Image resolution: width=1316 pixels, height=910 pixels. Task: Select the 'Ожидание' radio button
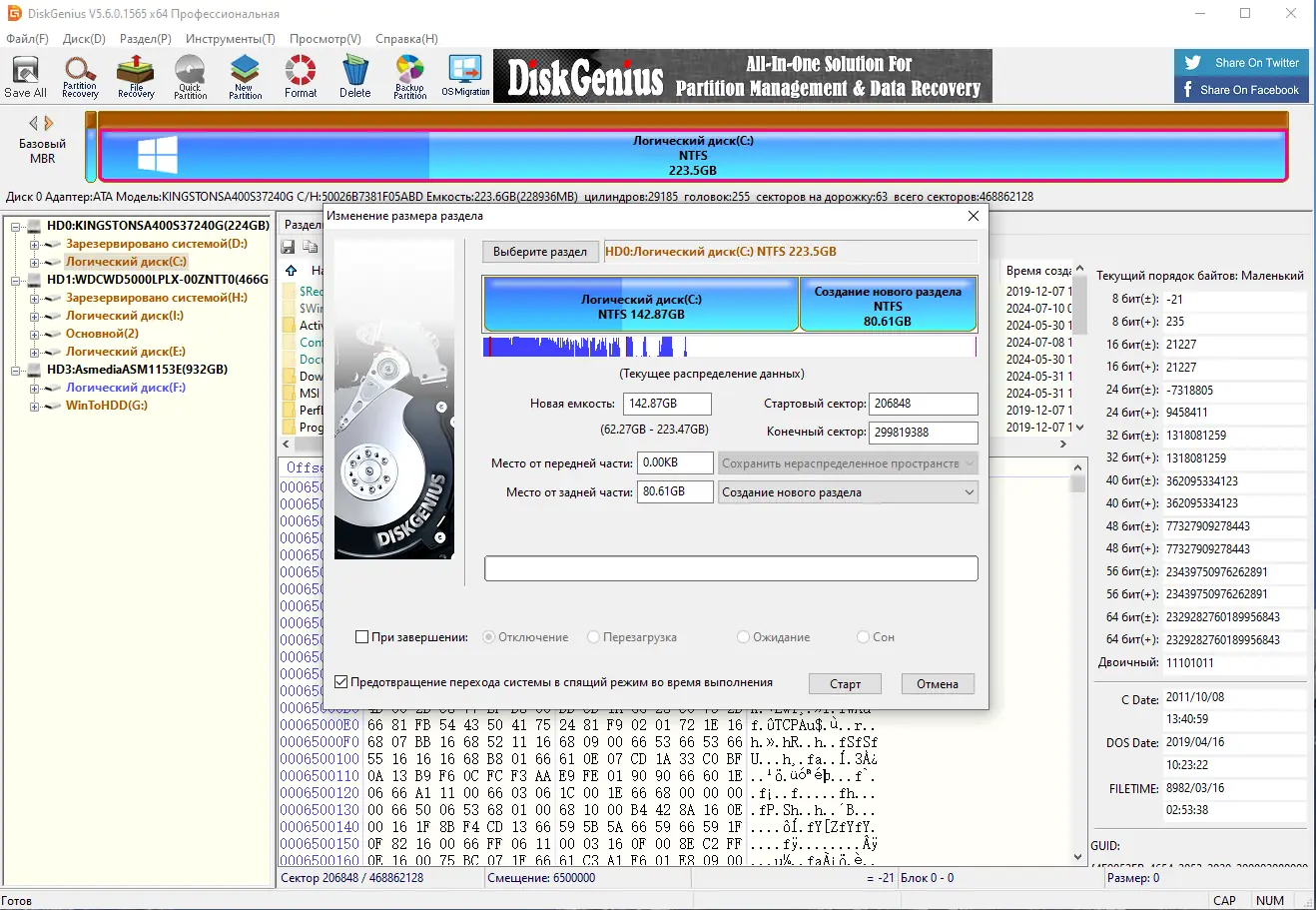tap(743, 637)
